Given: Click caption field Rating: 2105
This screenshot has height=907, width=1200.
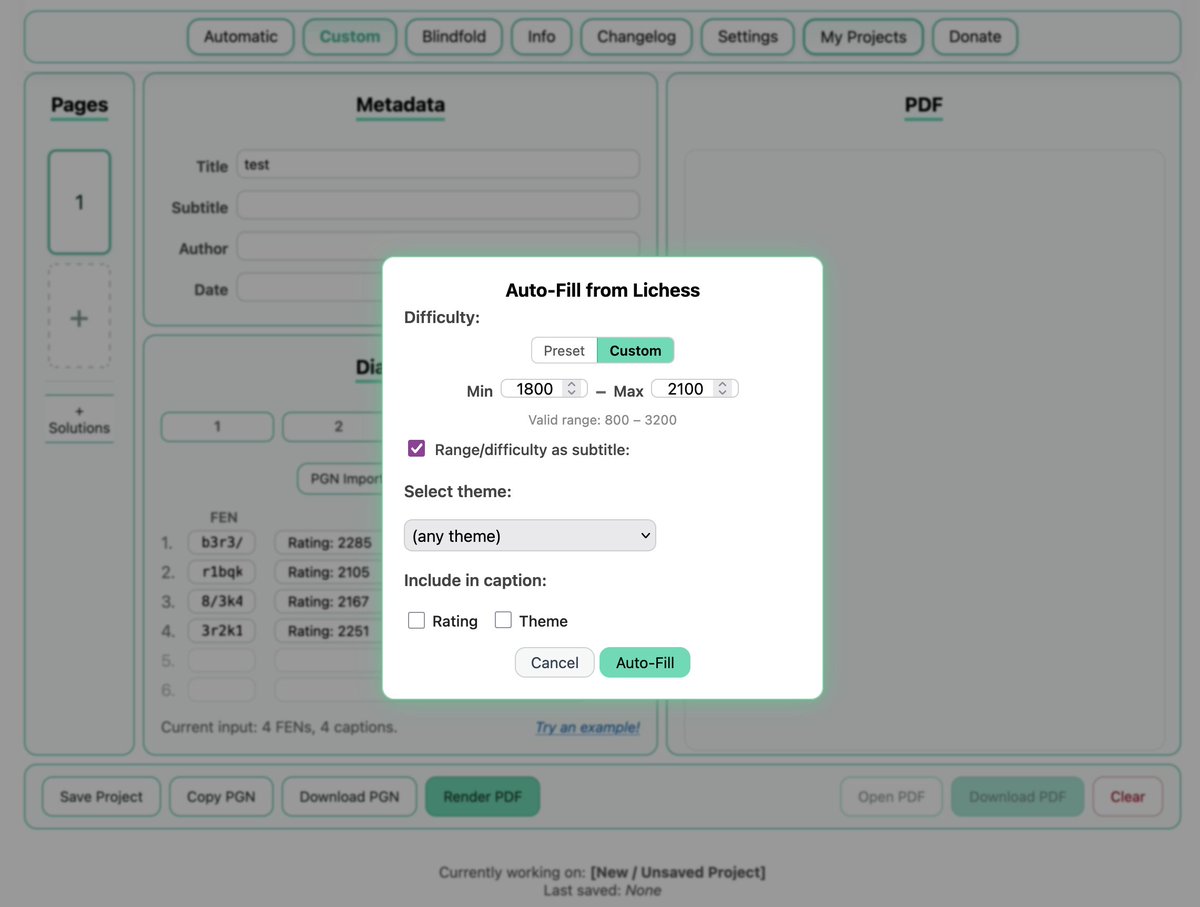Looking at the screenshot, I should (x=329, y=572).
